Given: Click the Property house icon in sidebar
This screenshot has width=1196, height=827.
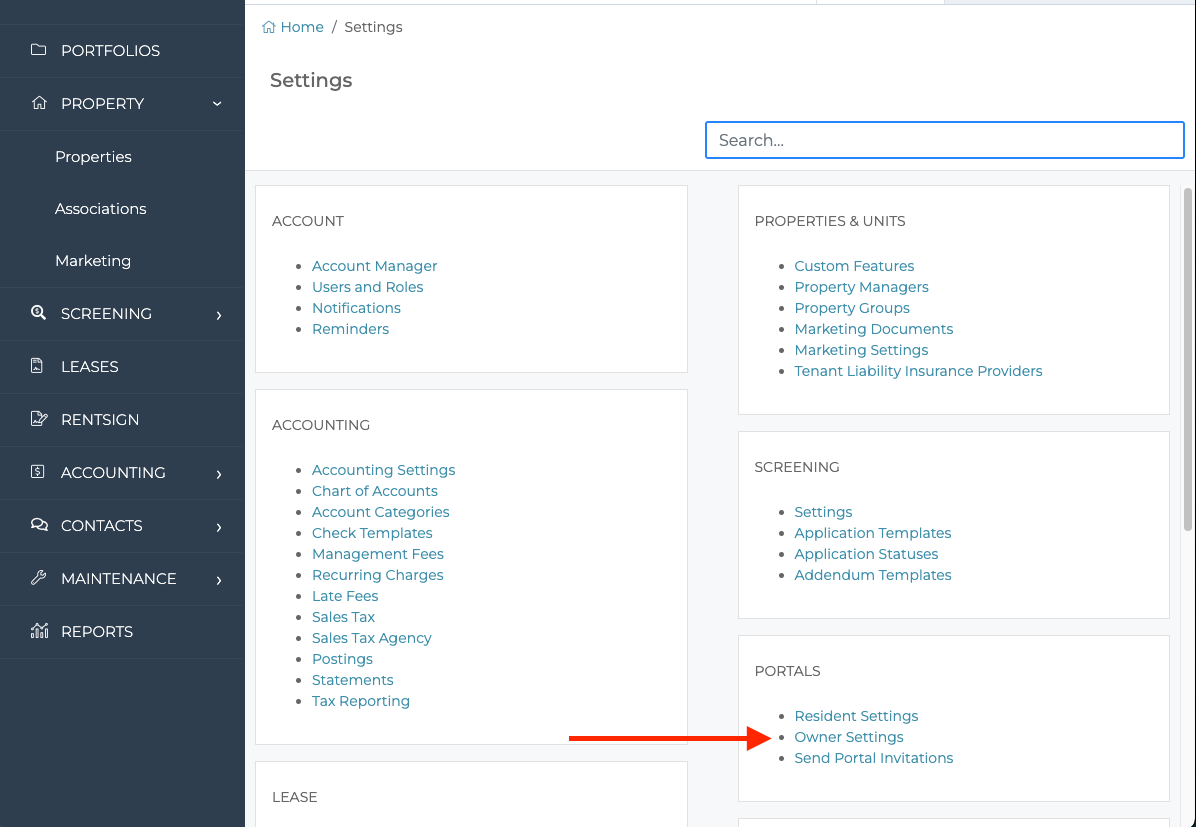Looking at the screenshot, I should 39,103.
